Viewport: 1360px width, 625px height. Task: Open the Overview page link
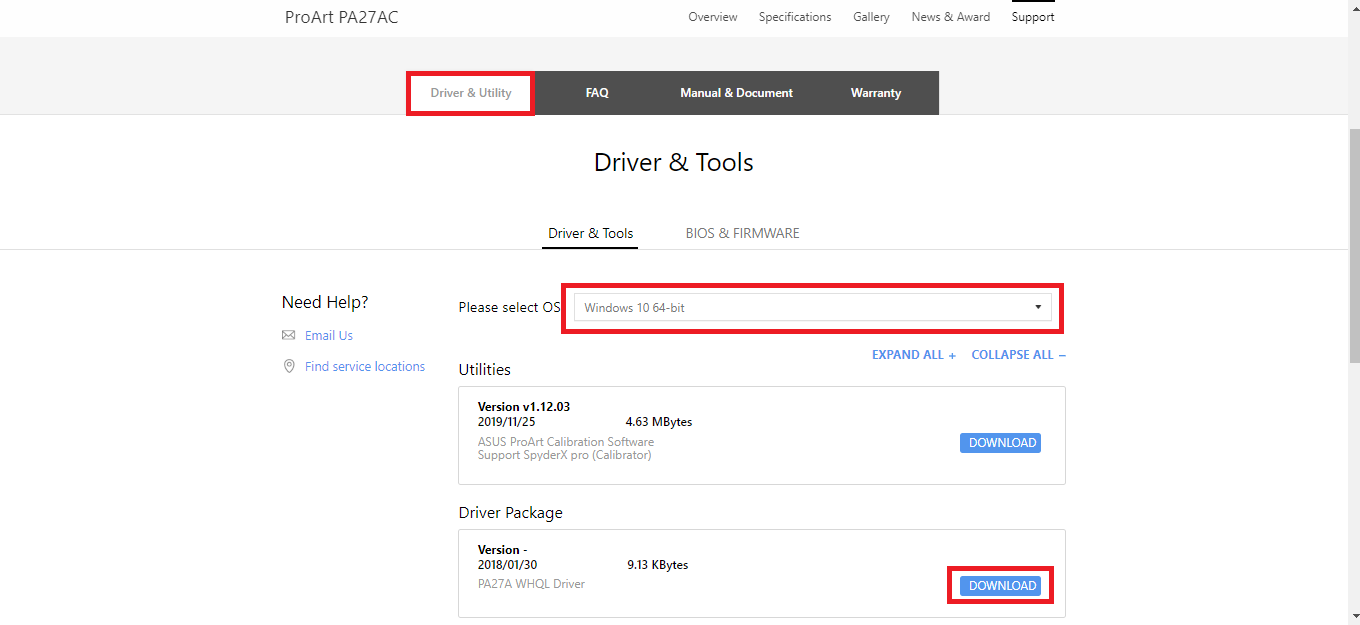(713, 17)
